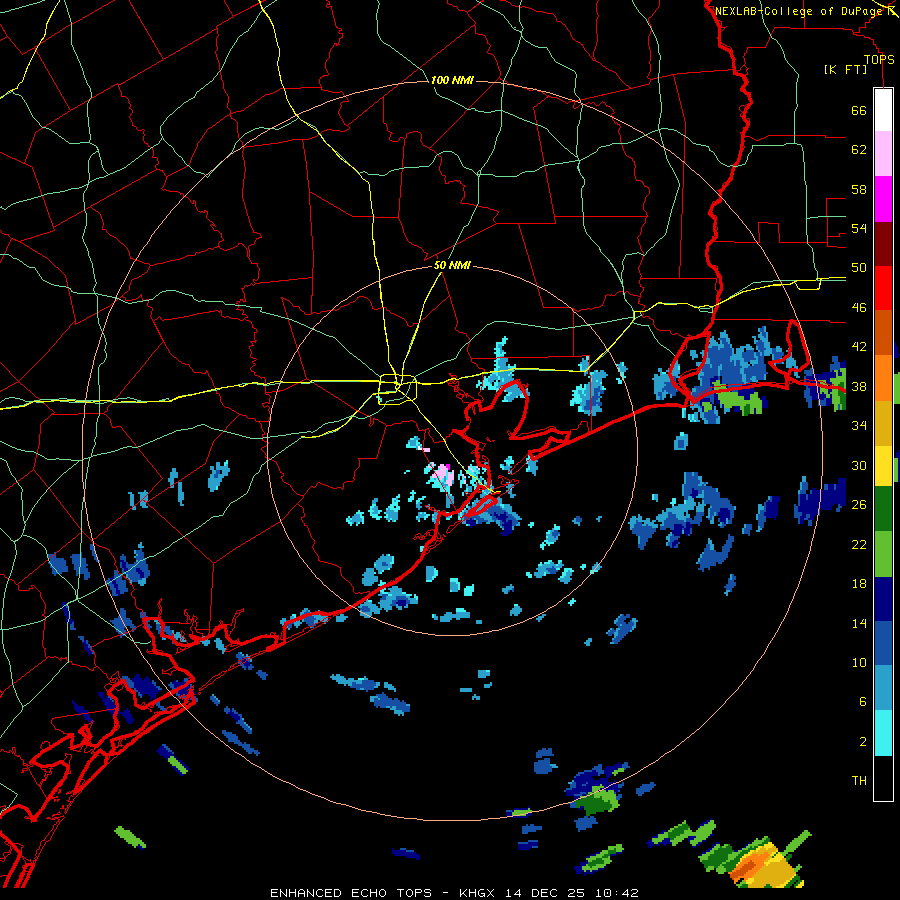900x900 pixels.
Task: Click the TOPS legend title
Action: point(879,59)
